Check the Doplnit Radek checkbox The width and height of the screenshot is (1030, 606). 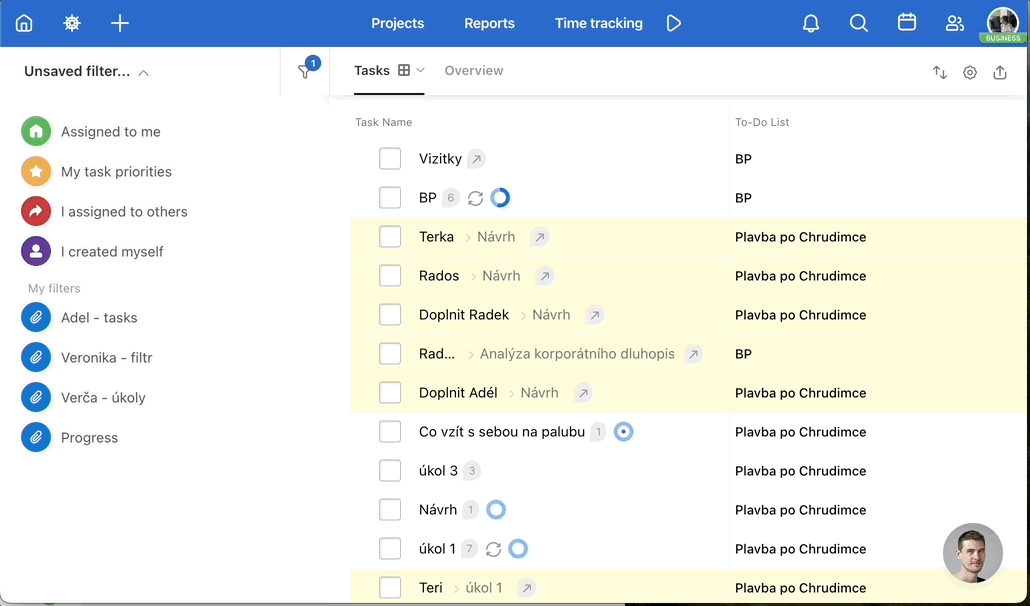click(x=390, y=315)
